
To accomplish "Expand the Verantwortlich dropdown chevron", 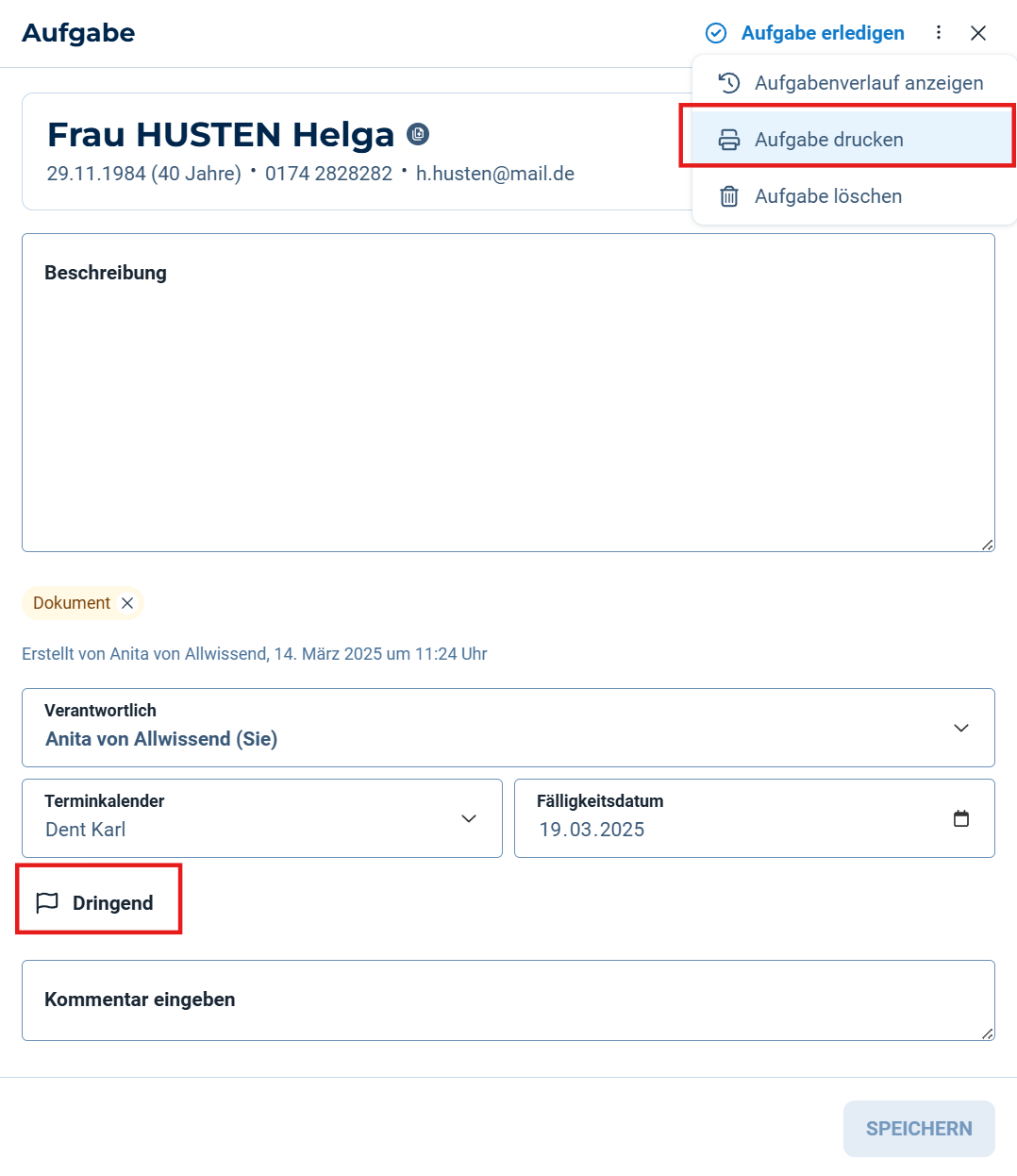I will point(961,728).
